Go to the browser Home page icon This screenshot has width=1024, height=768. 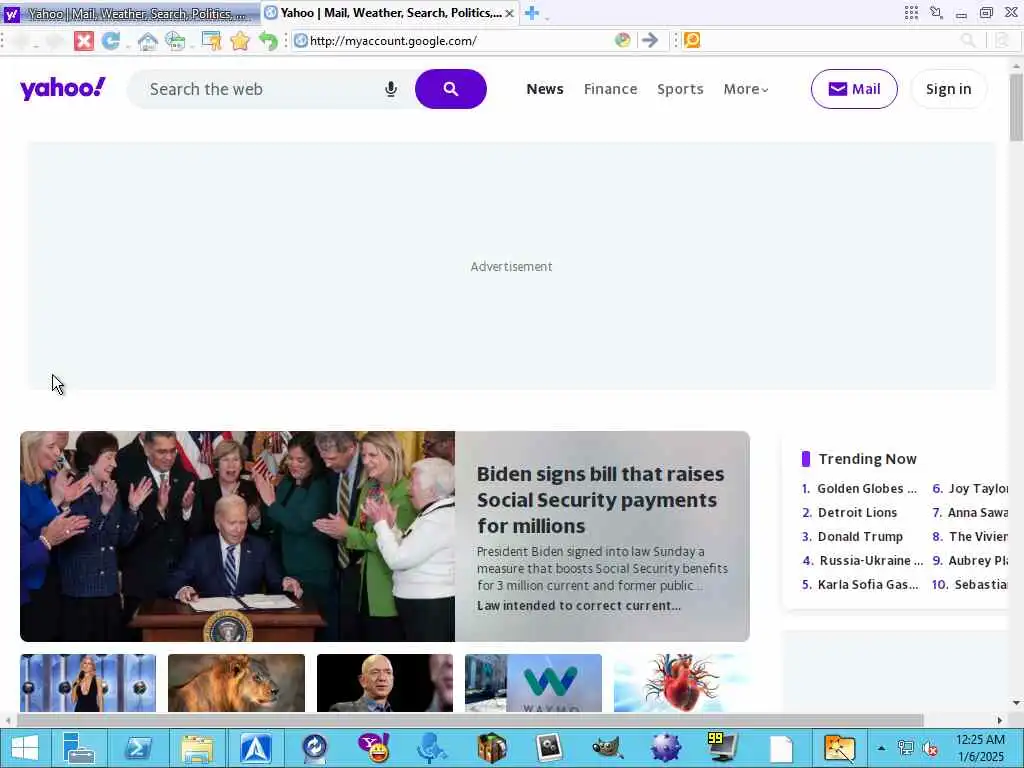click(148, 41)
